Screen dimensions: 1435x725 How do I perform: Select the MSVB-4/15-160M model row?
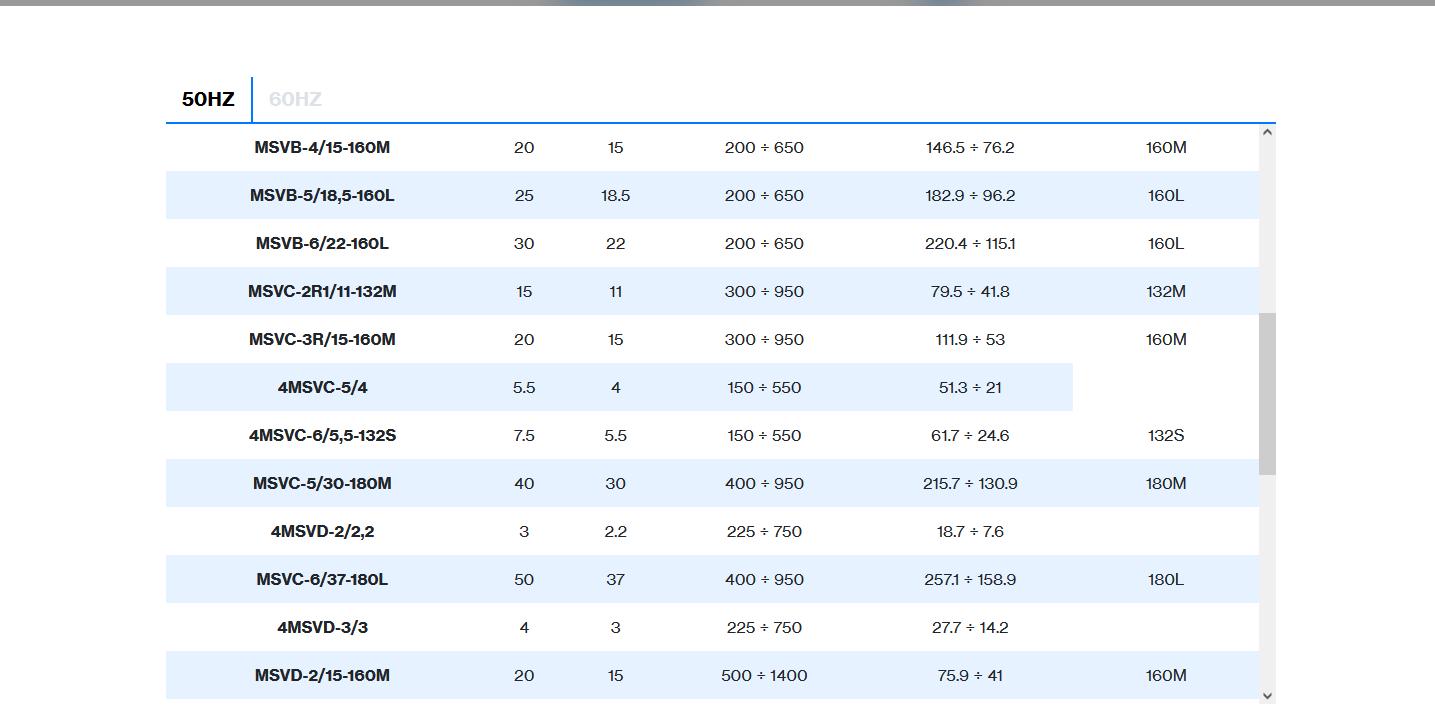click(x=322, y=148)
